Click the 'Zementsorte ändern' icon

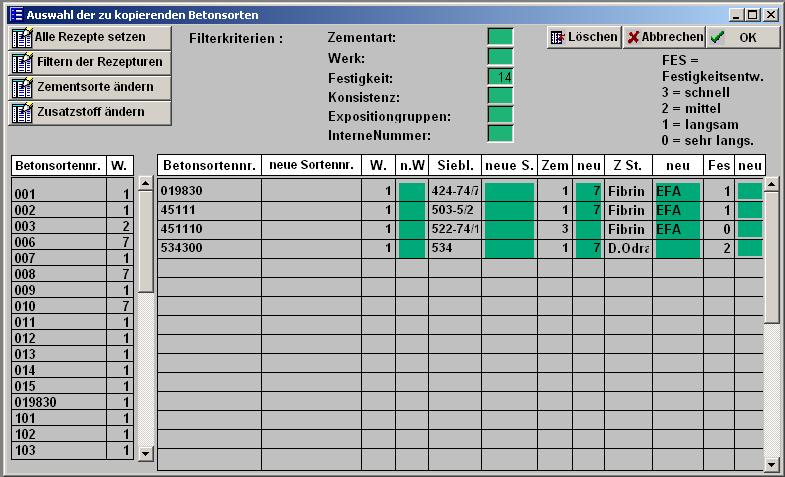click(22, 87)
